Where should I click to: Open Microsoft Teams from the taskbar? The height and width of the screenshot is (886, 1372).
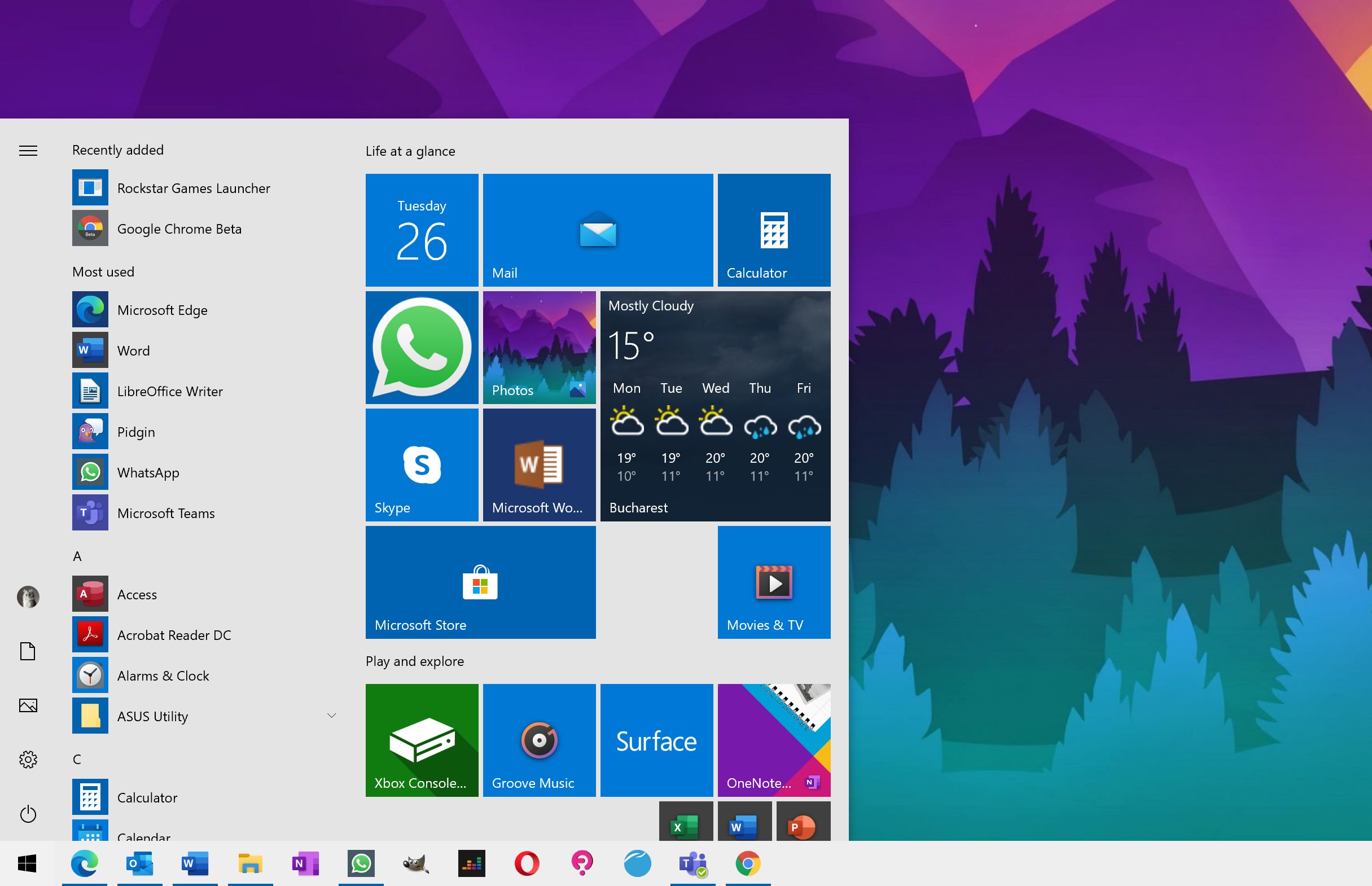tap(692, 863)
